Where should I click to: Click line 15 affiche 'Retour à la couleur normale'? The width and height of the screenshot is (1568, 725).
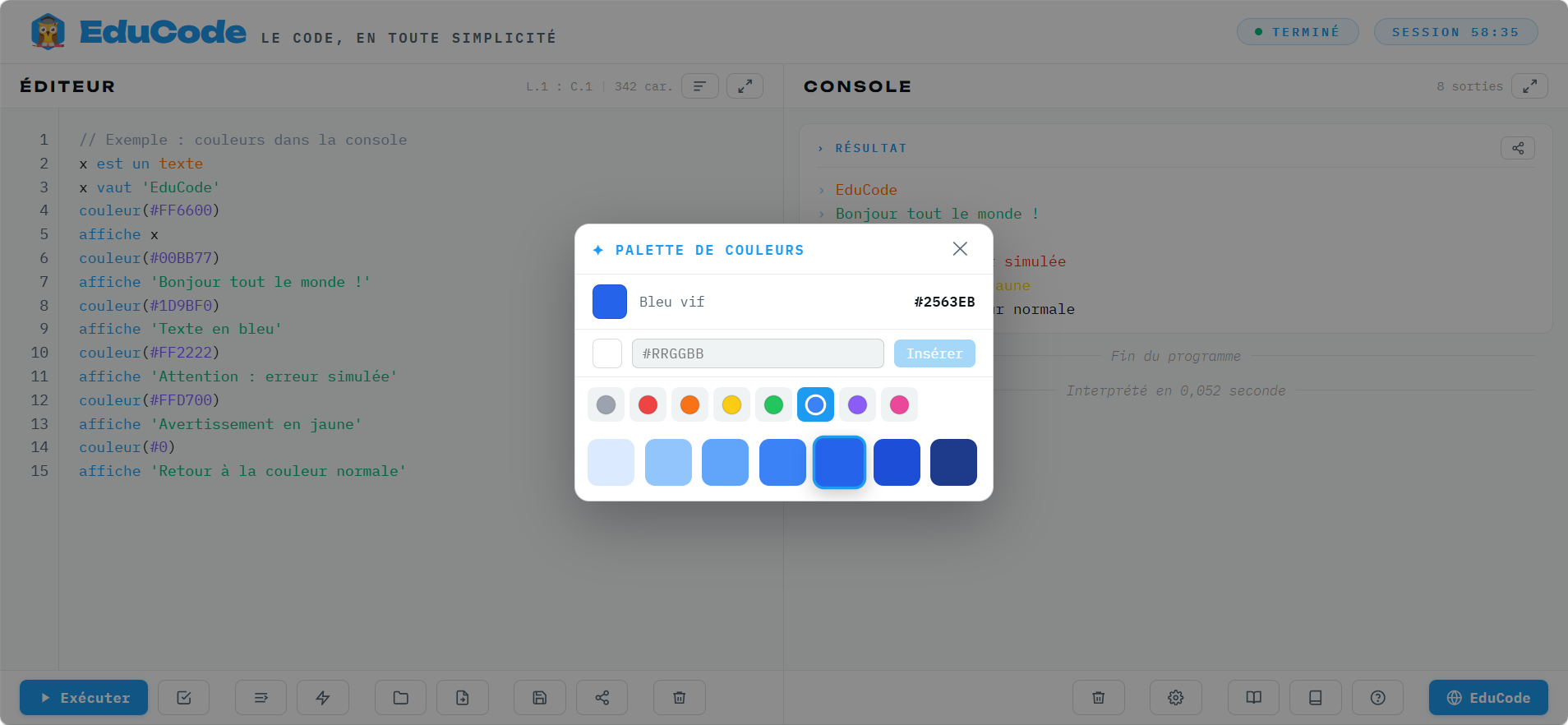click(x=242, y=471)
